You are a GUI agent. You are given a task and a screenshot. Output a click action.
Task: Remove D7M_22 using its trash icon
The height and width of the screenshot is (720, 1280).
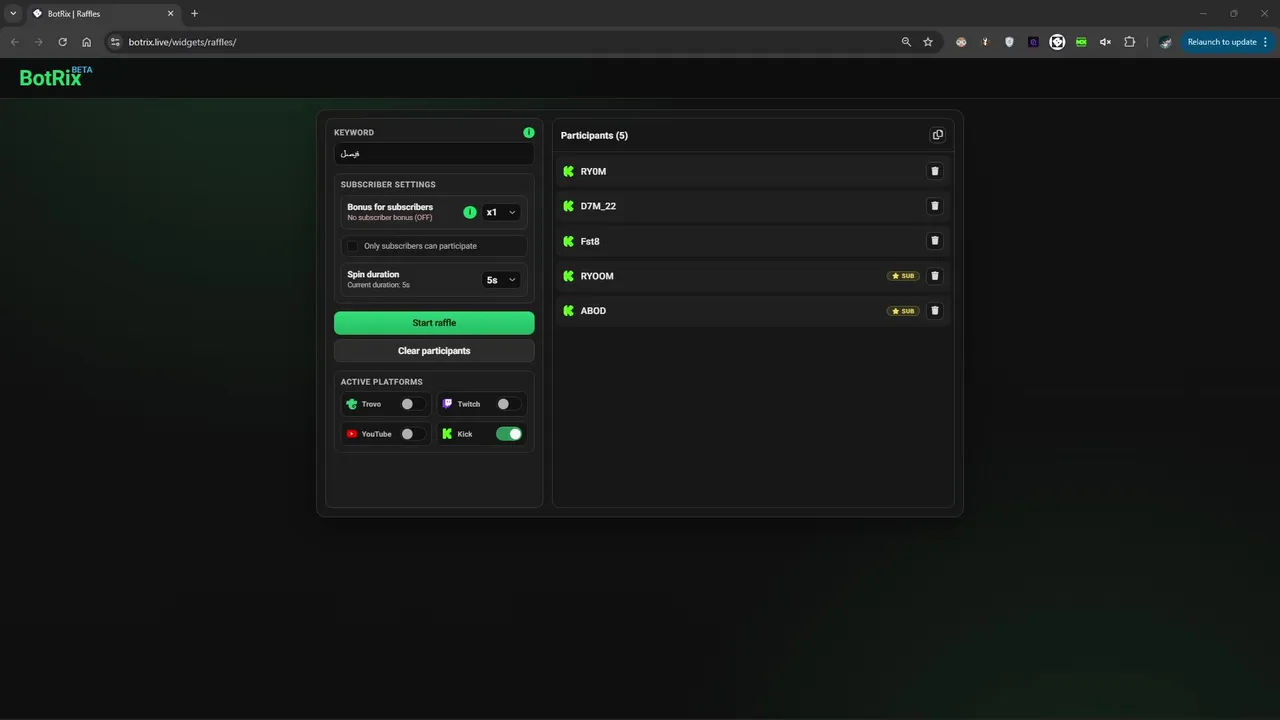(935, 206)
